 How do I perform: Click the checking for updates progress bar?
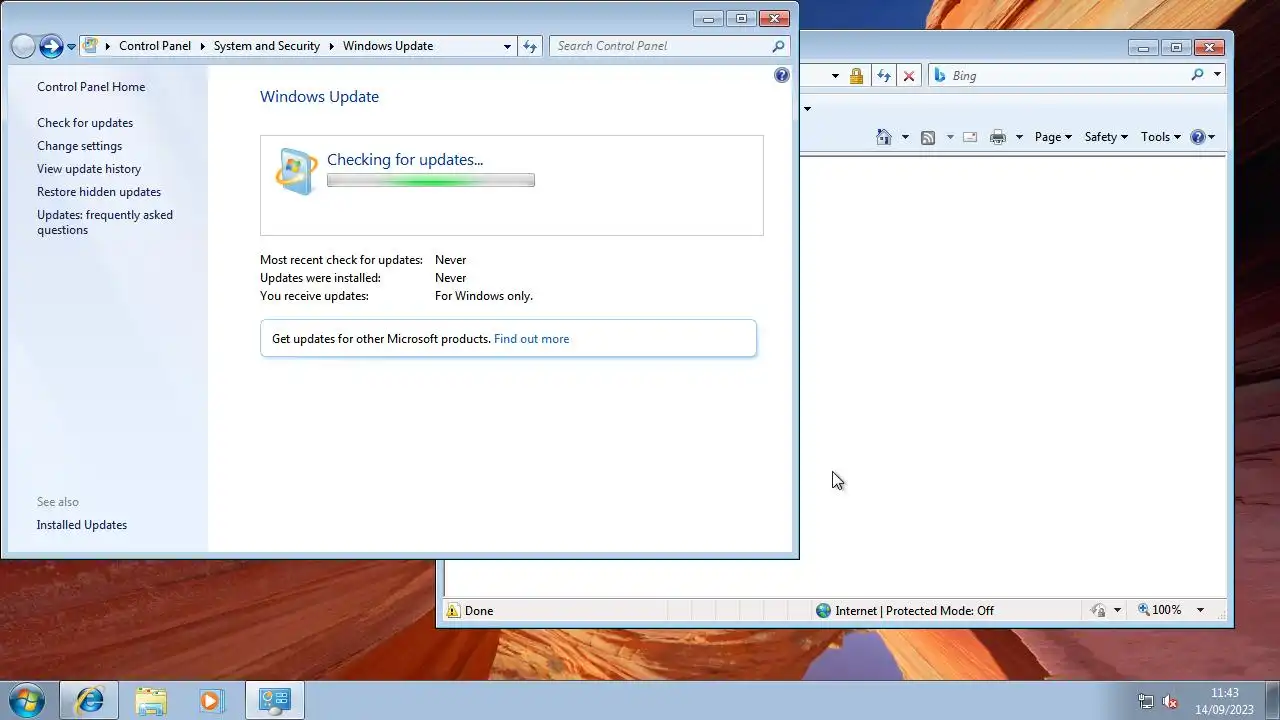[431, 180]
